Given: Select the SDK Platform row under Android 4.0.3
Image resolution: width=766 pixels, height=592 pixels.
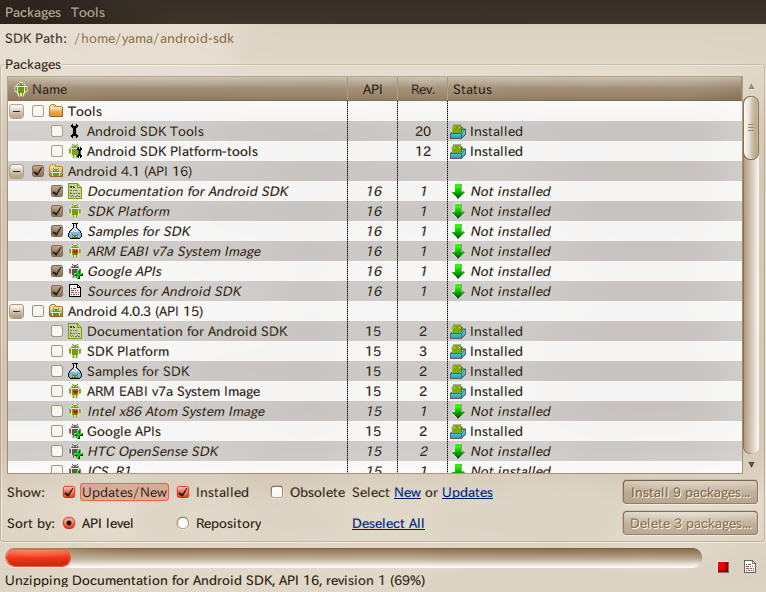Looking at the screenshot, I should point(375,351).
